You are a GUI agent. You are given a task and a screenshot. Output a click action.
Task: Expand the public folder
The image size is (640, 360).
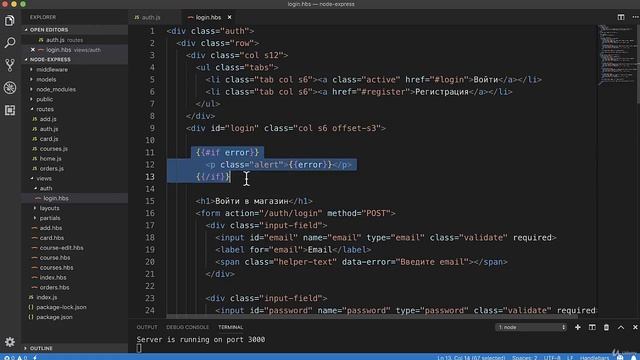(x=44, y=99)
